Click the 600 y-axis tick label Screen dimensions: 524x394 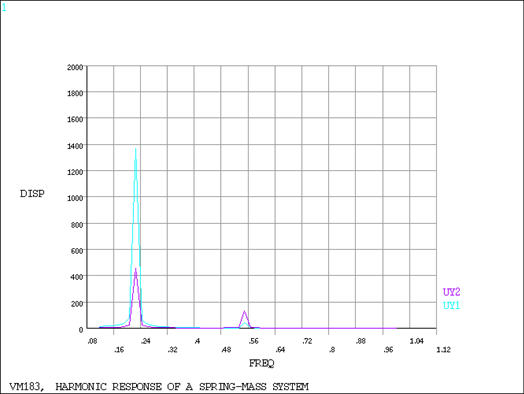click(77, 251)
